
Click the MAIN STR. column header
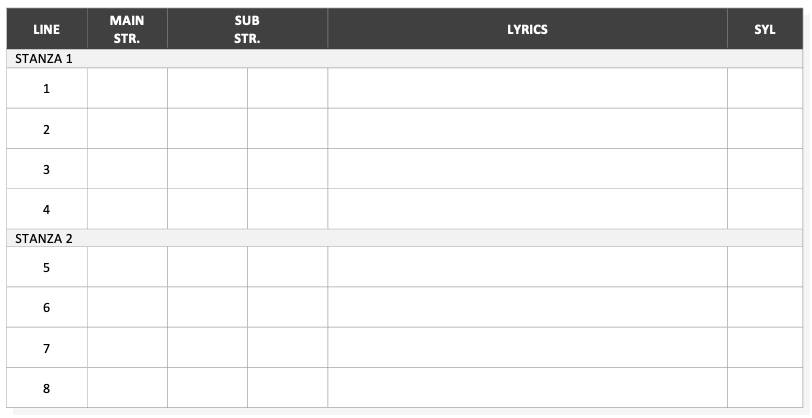click(127, 29)
